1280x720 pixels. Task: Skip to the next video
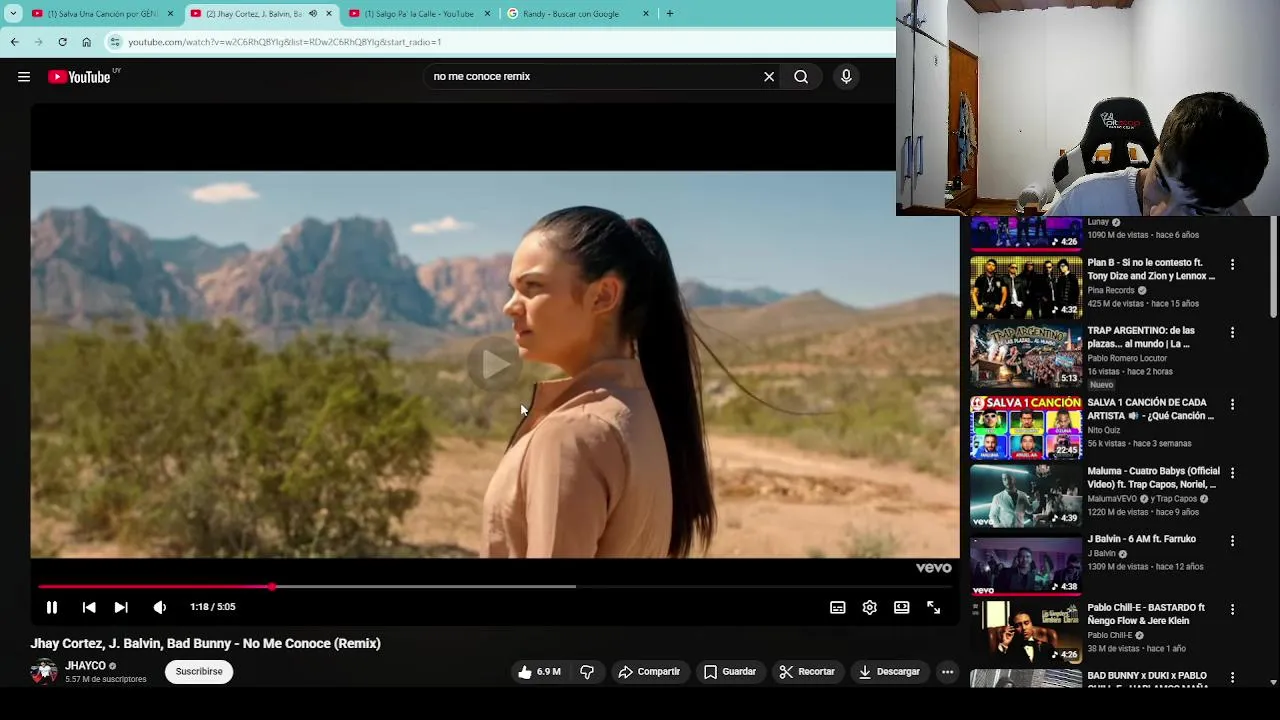(121, 607)
